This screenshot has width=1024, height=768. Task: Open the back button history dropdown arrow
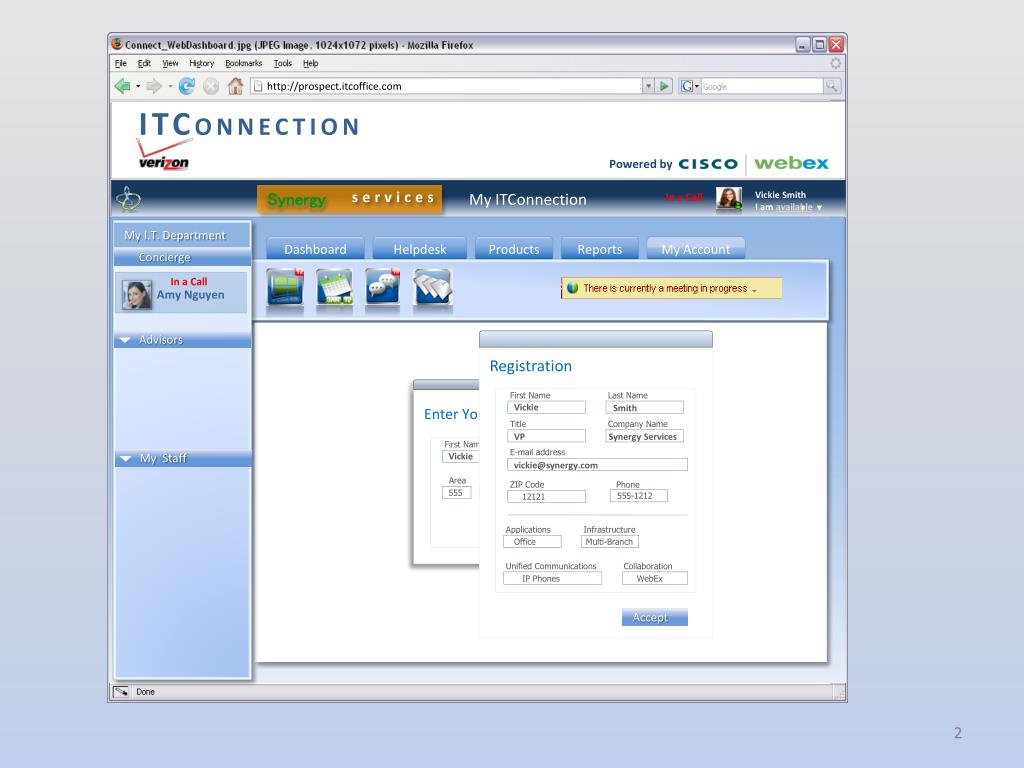[138, 86]
